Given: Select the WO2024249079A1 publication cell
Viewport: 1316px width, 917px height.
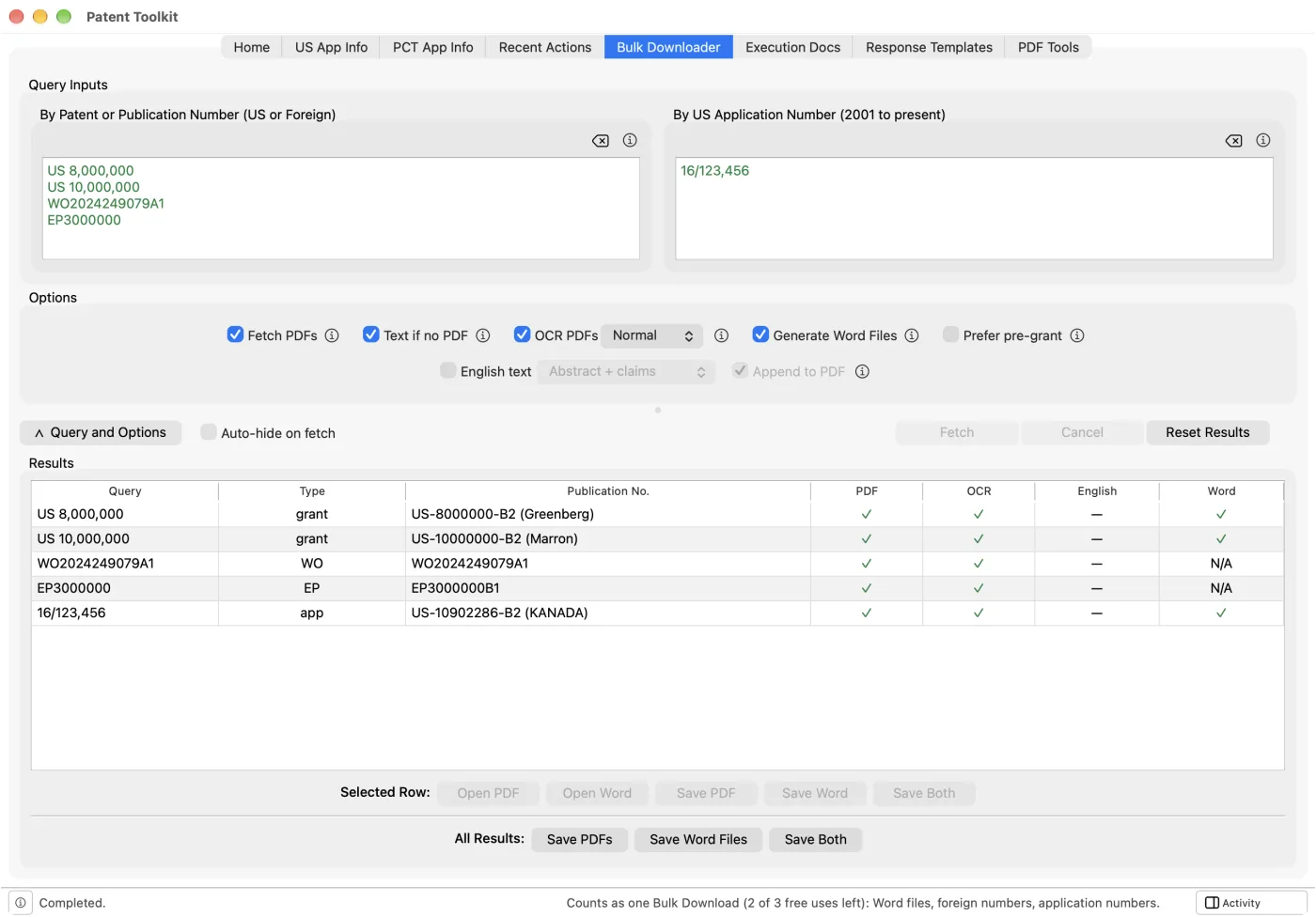Looking at the screenshot, I should point(608,564).
